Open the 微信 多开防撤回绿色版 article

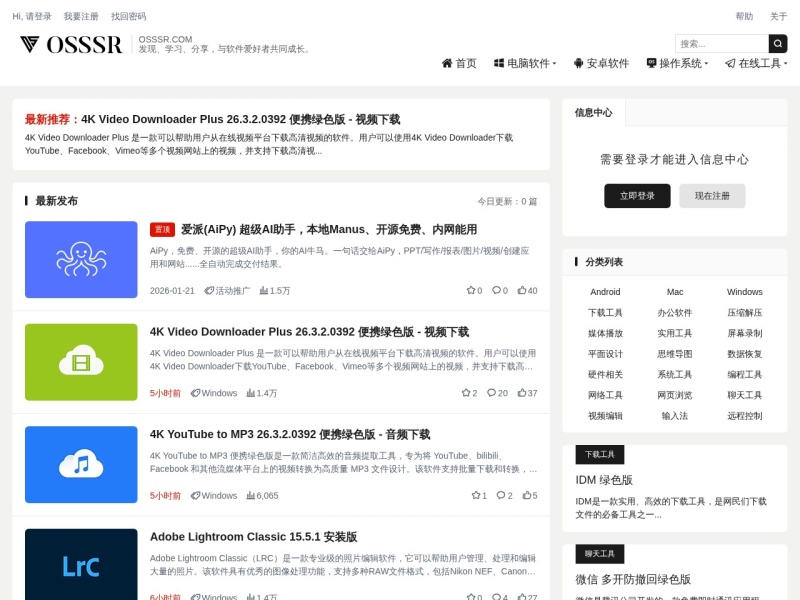point(633,580)
